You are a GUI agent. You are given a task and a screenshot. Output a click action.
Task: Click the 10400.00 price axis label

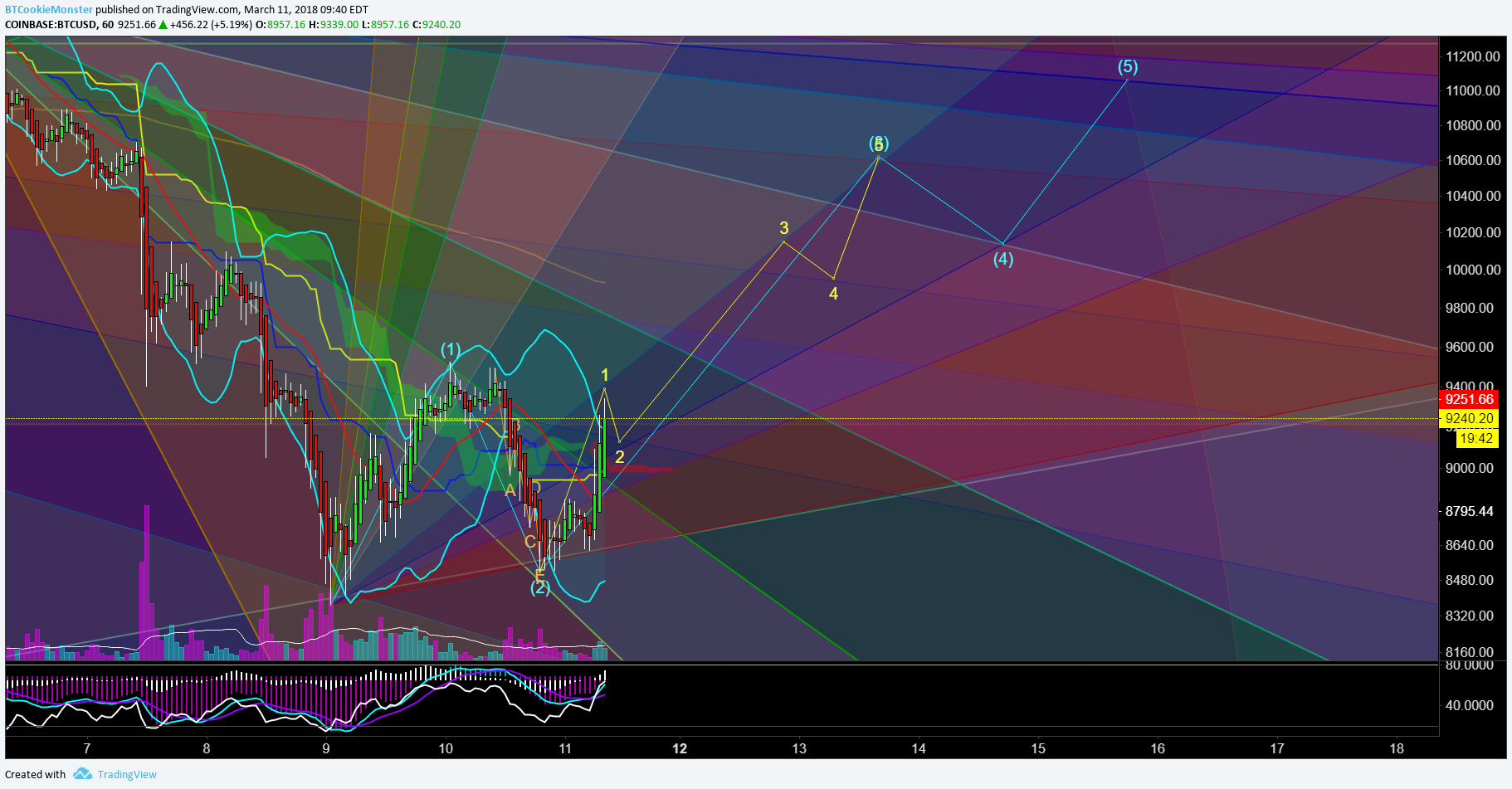click(x=1473, y=196)
